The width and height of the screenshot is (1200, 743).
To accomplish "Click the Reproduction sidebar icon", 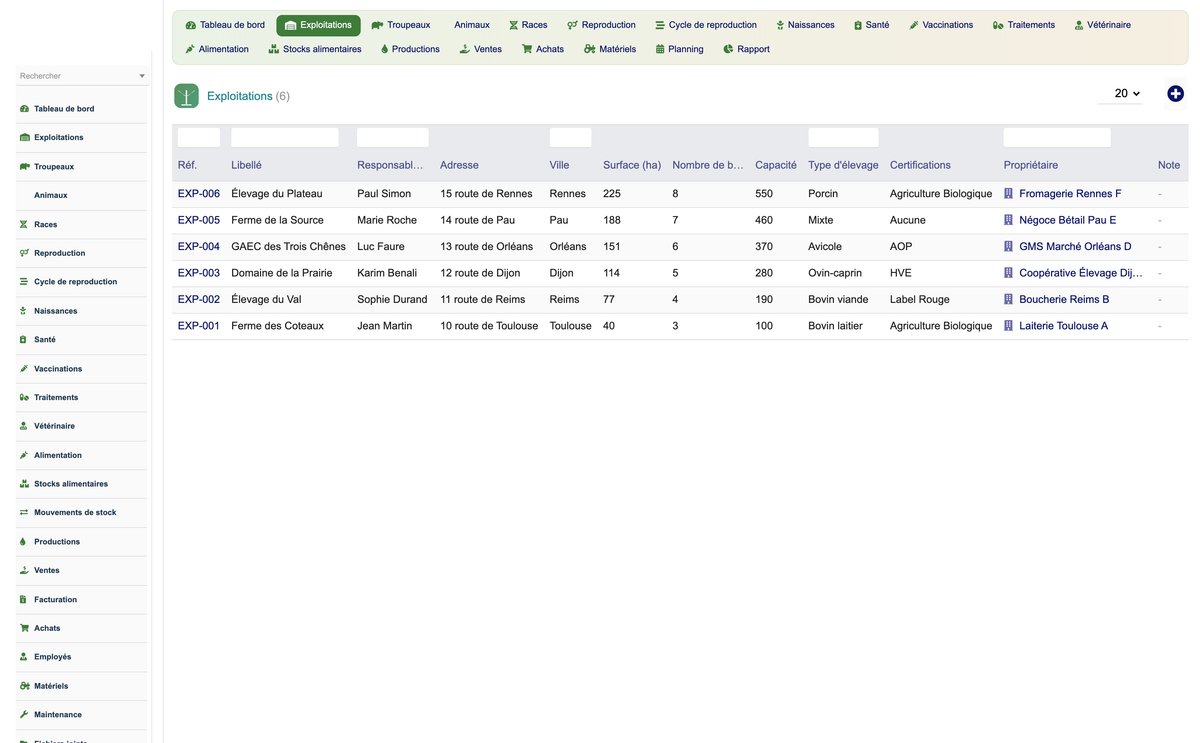I will point(24,253).
